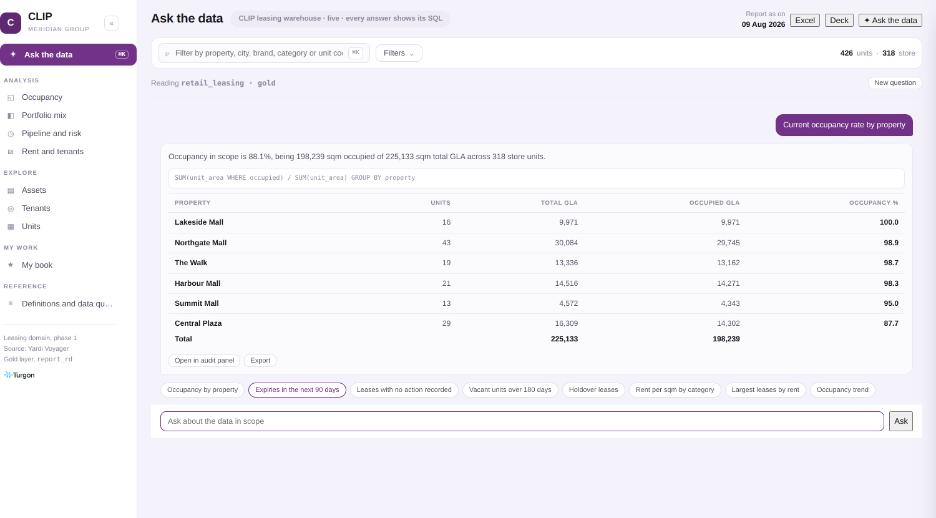
Task: Click the Occupancy icon in the sidebar
Action: pyautogui.click(x=10, y=97)
